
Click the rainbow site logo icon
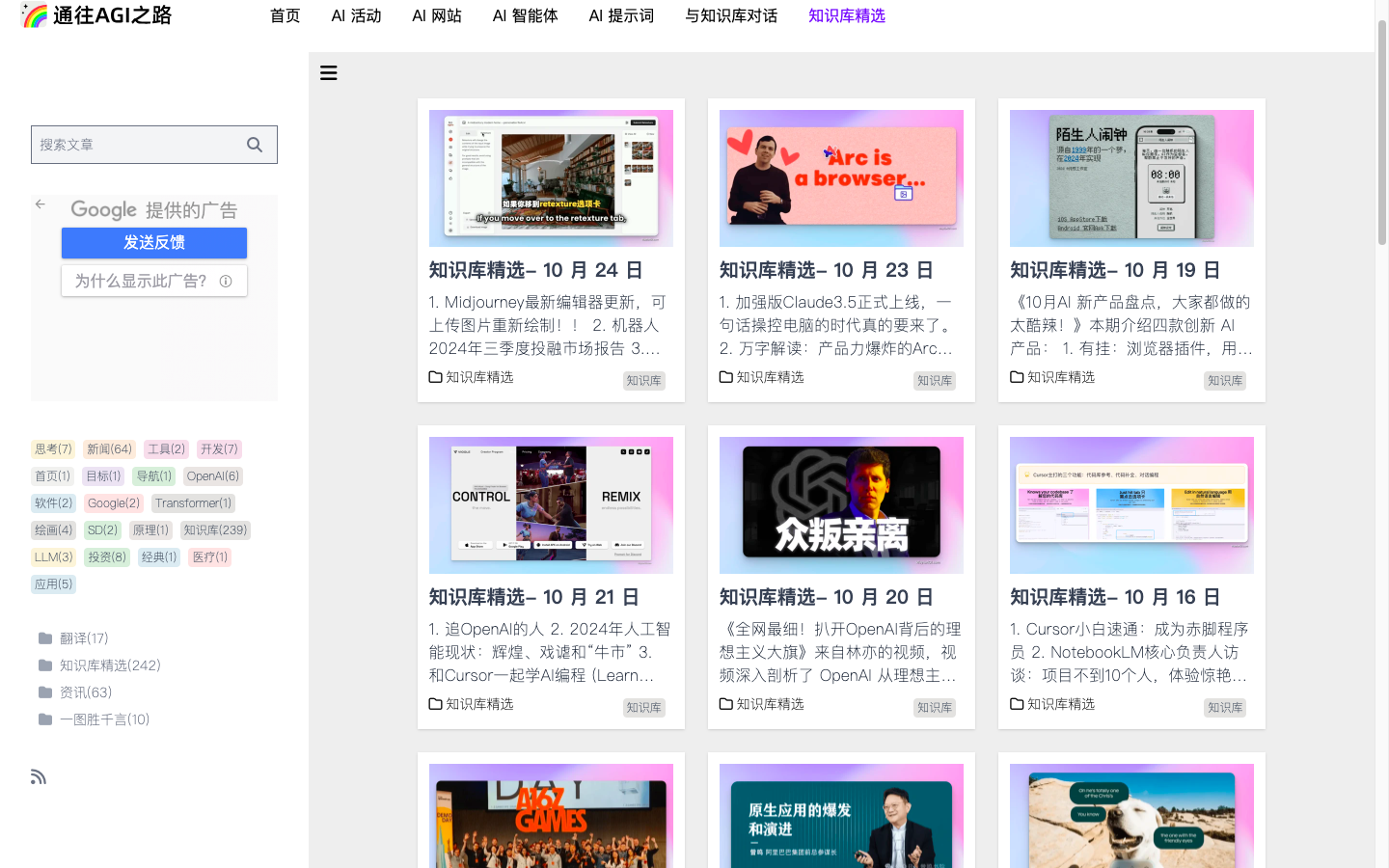(x=35, y=15)
